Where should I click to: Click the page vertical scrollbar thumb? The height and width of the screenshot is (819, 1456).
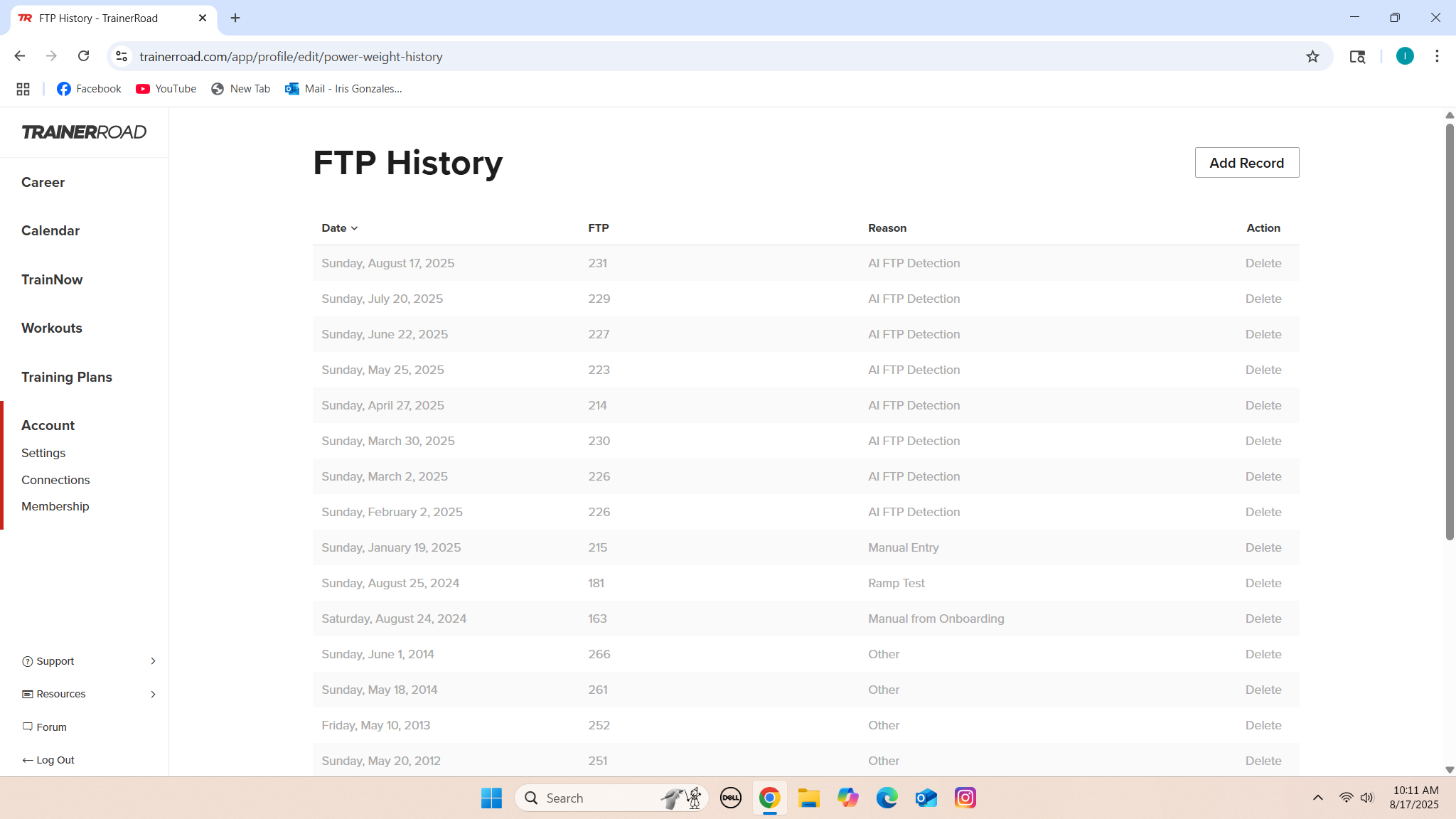coord(1450,331)
